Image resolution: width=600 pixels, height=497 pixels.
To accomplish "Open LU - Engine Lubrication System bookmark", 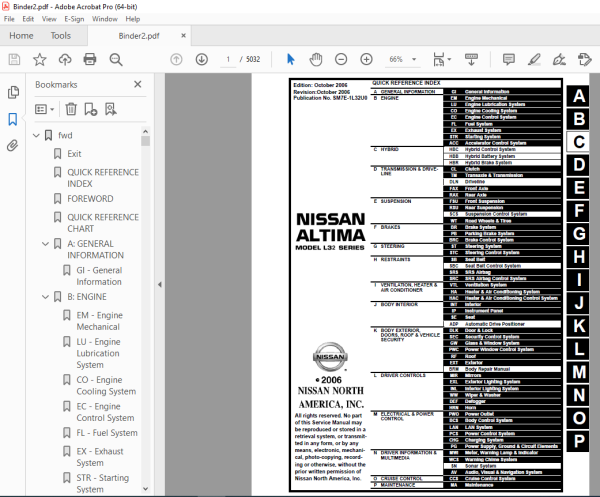I will pos(98,353).
